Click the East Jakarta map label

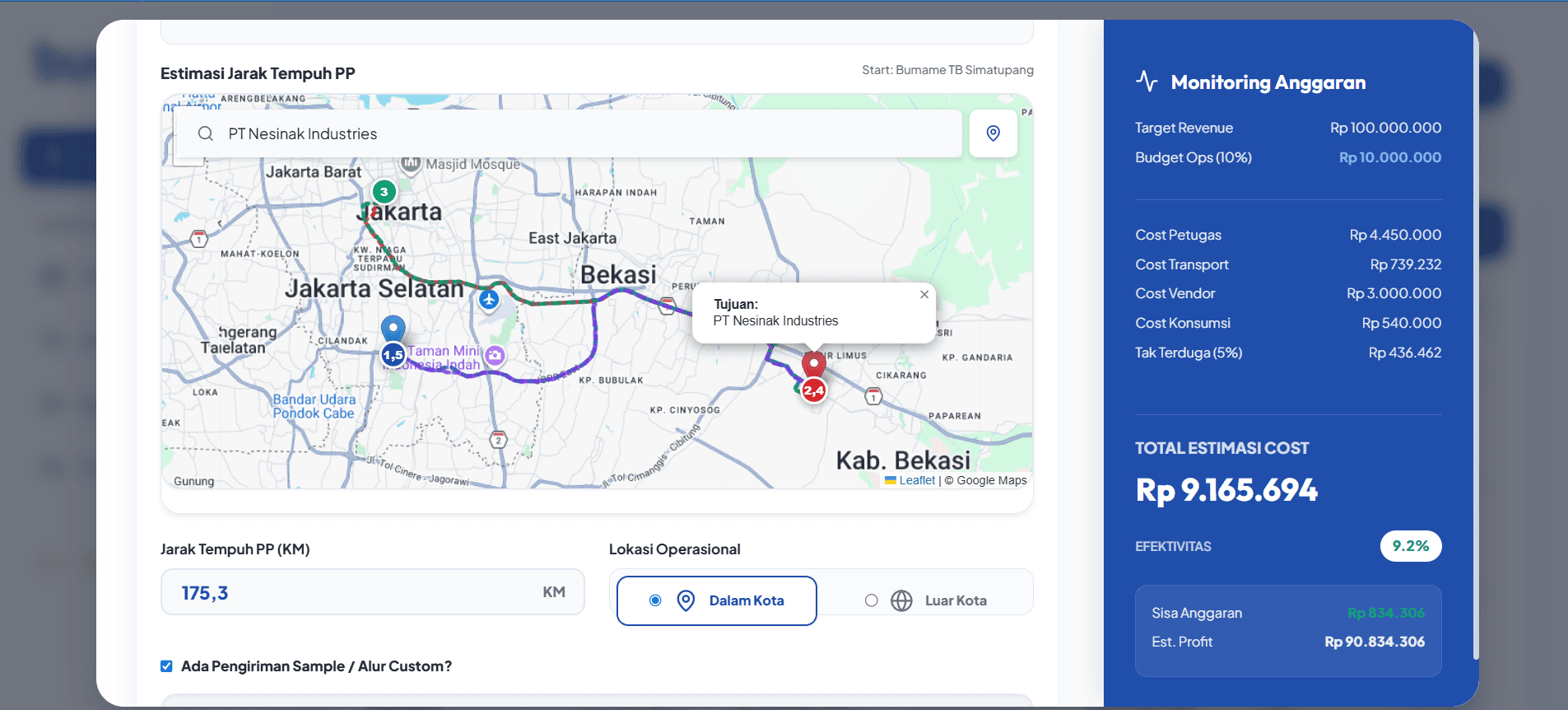[572, 238]
